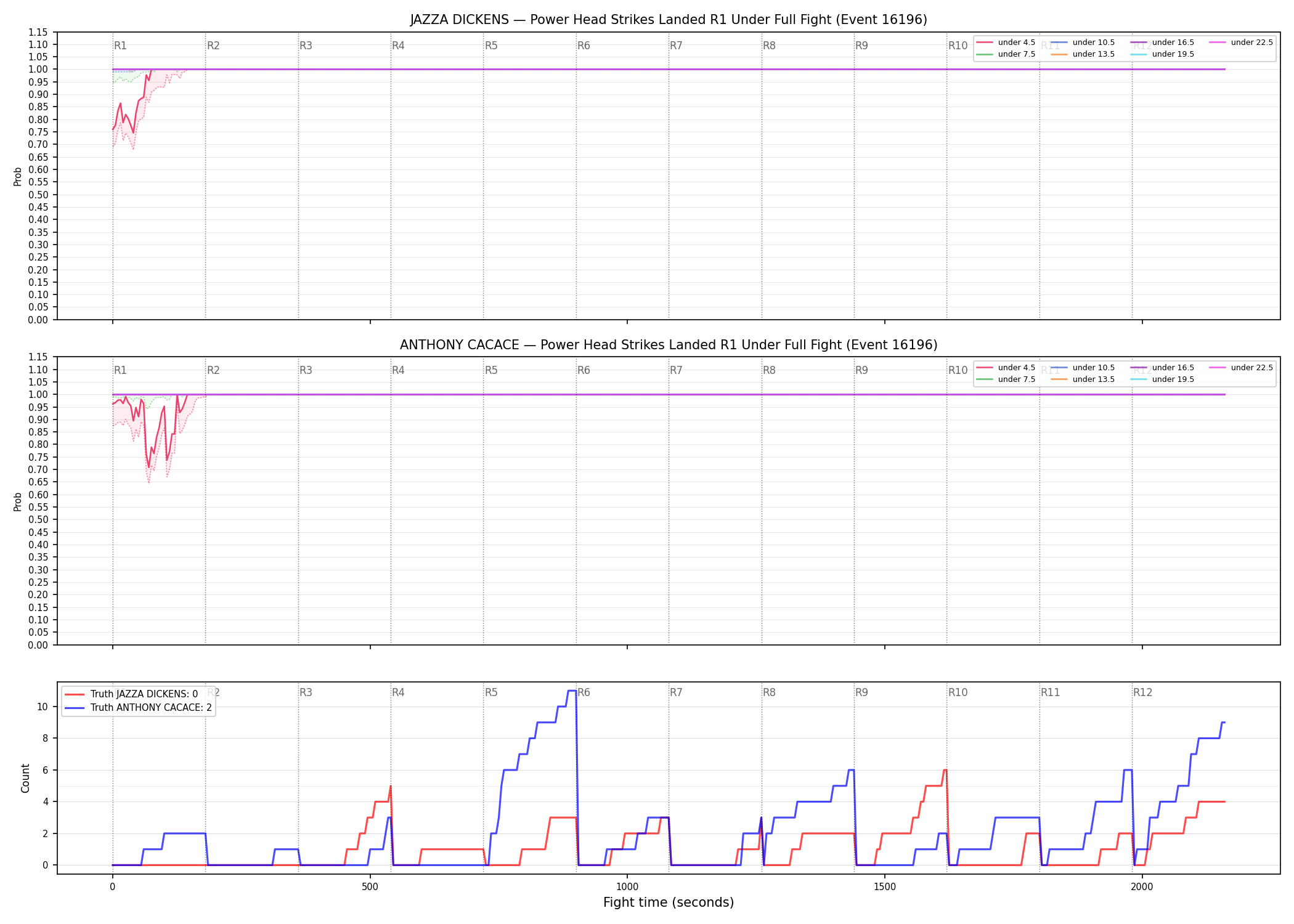The height and width of the screenshot is (924, 1294).
Task: Click the ANTHONY CACACE chart title
Action: (x=669, y=345)
